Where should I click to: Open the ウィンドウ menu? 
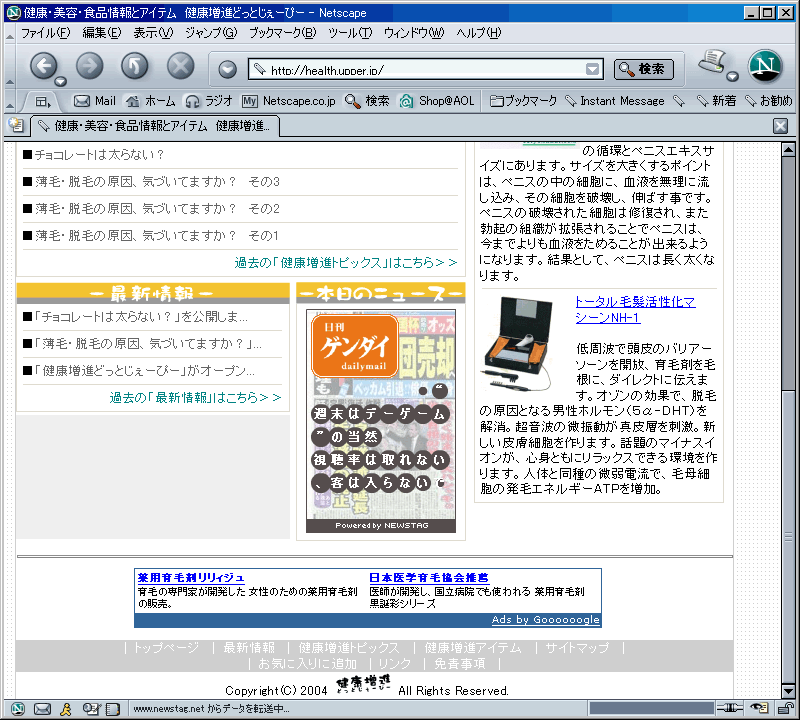(x=414, y=33)
